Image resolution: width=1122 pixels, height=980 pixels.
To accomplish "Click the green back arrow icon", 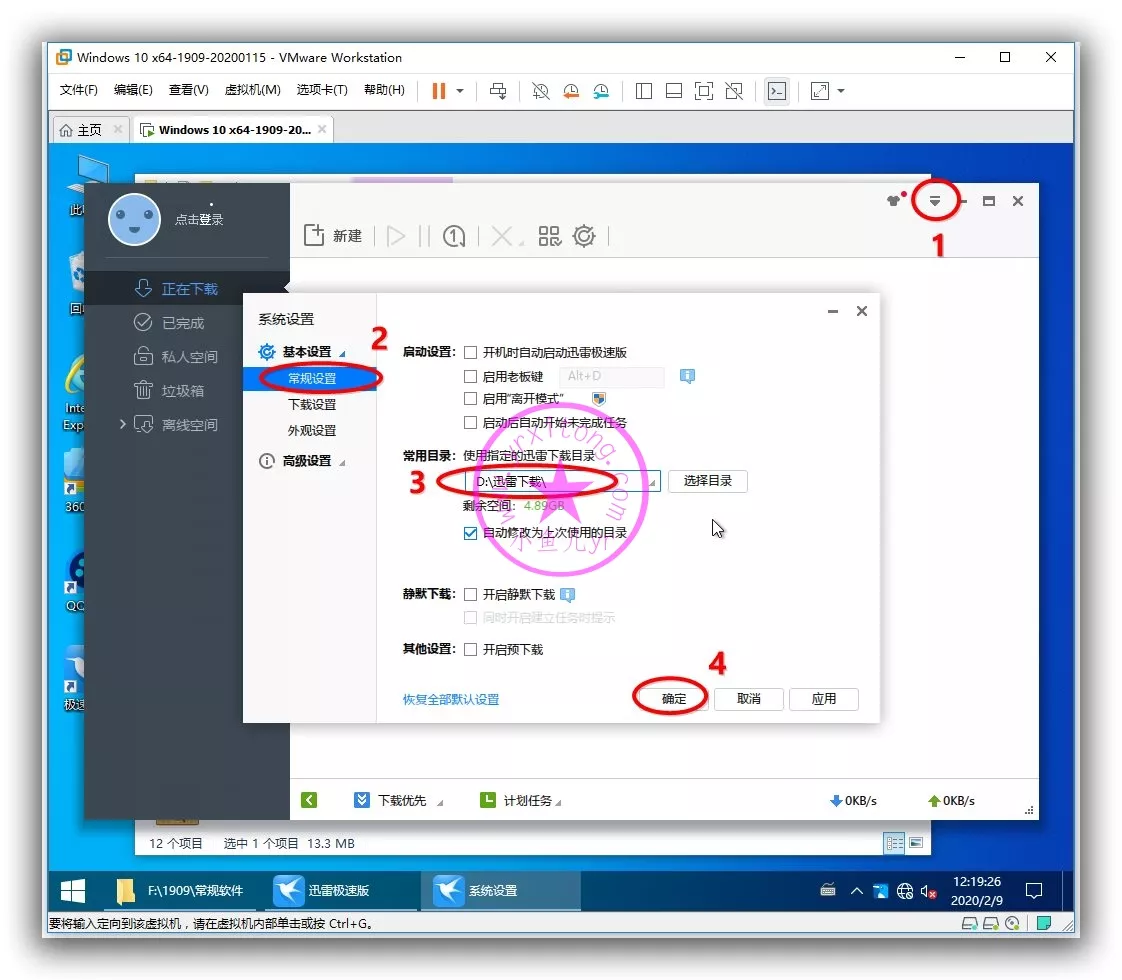I will 309,800.
